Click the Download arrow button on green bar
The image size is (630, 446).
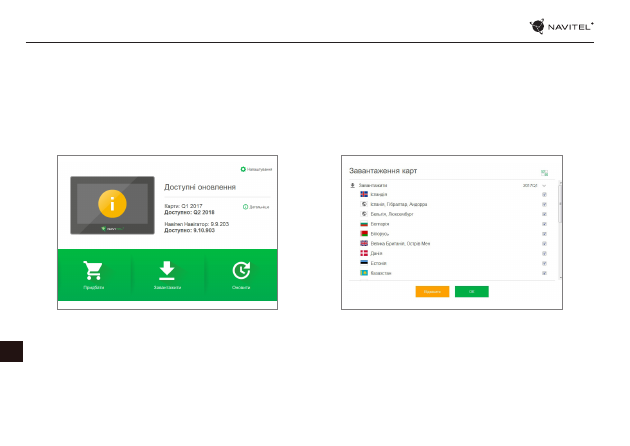tap(167, 274)
